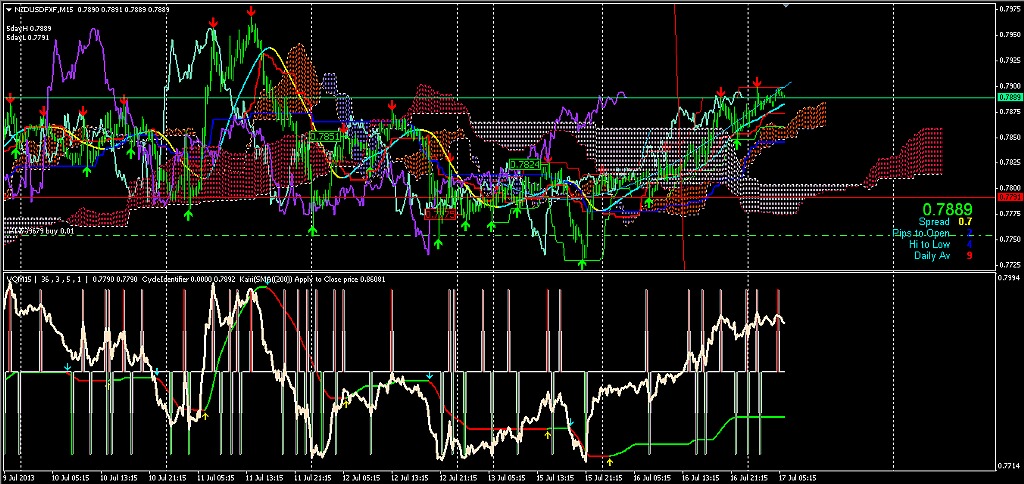Click 0.7975 on the price axis
Viewport: 1024px width, 484px height.
click(x=1010, y=8)
